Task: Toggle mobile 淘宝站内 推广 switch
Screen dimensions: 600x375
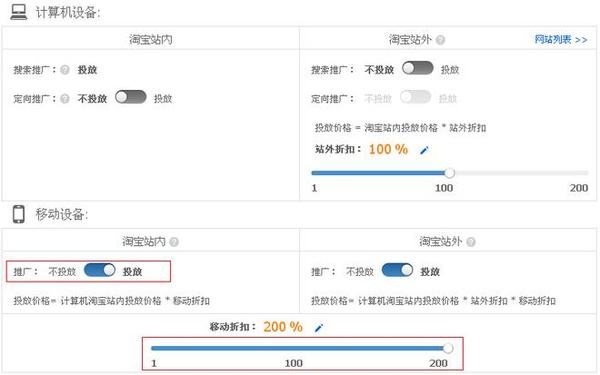Action: point(99,270)
